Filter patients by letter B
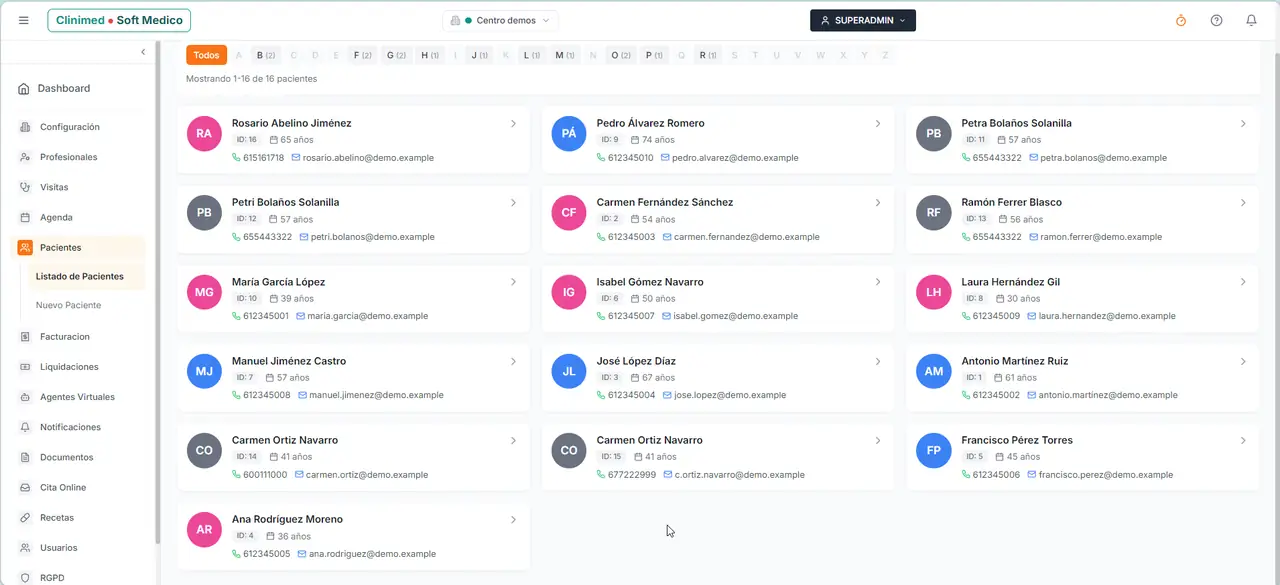The height and width of the screenshot is (585, 1280). click(x=265, y=55)
